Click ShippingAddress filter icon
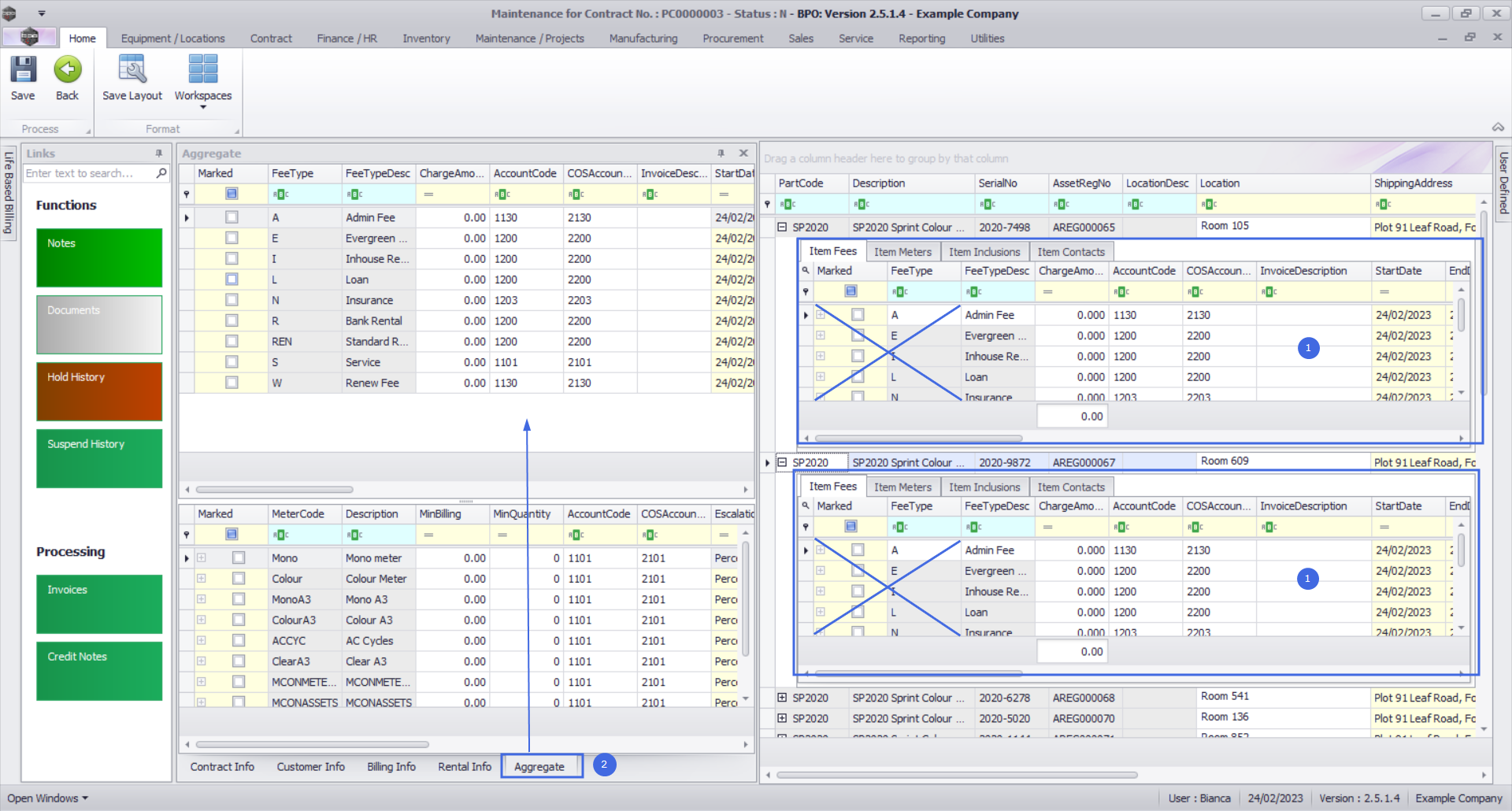Viewport: 1512px width, 811px height. [1384, 205]
